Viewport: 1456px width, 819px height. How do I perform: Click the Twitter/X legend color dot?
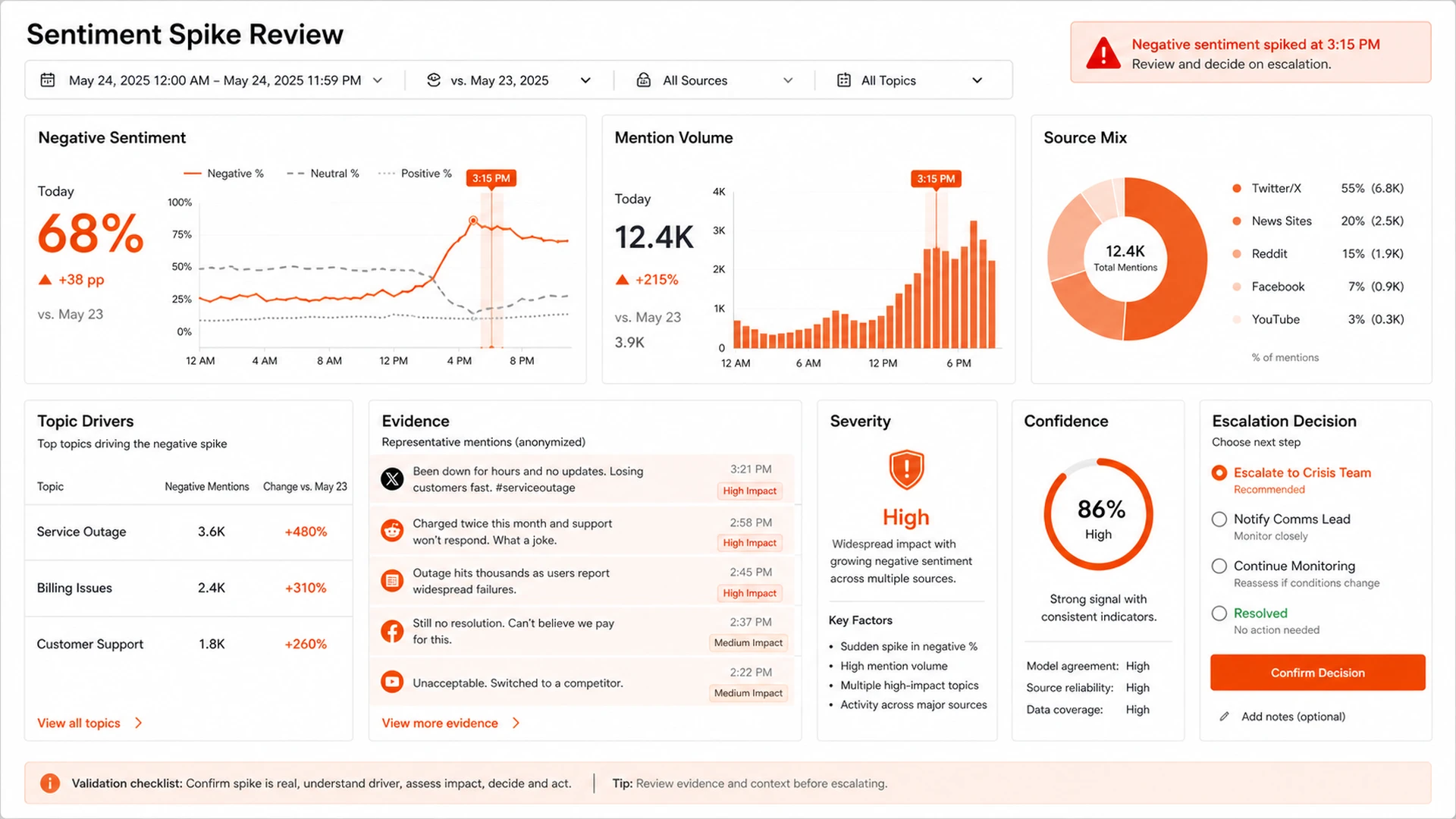pos(1237,188)
